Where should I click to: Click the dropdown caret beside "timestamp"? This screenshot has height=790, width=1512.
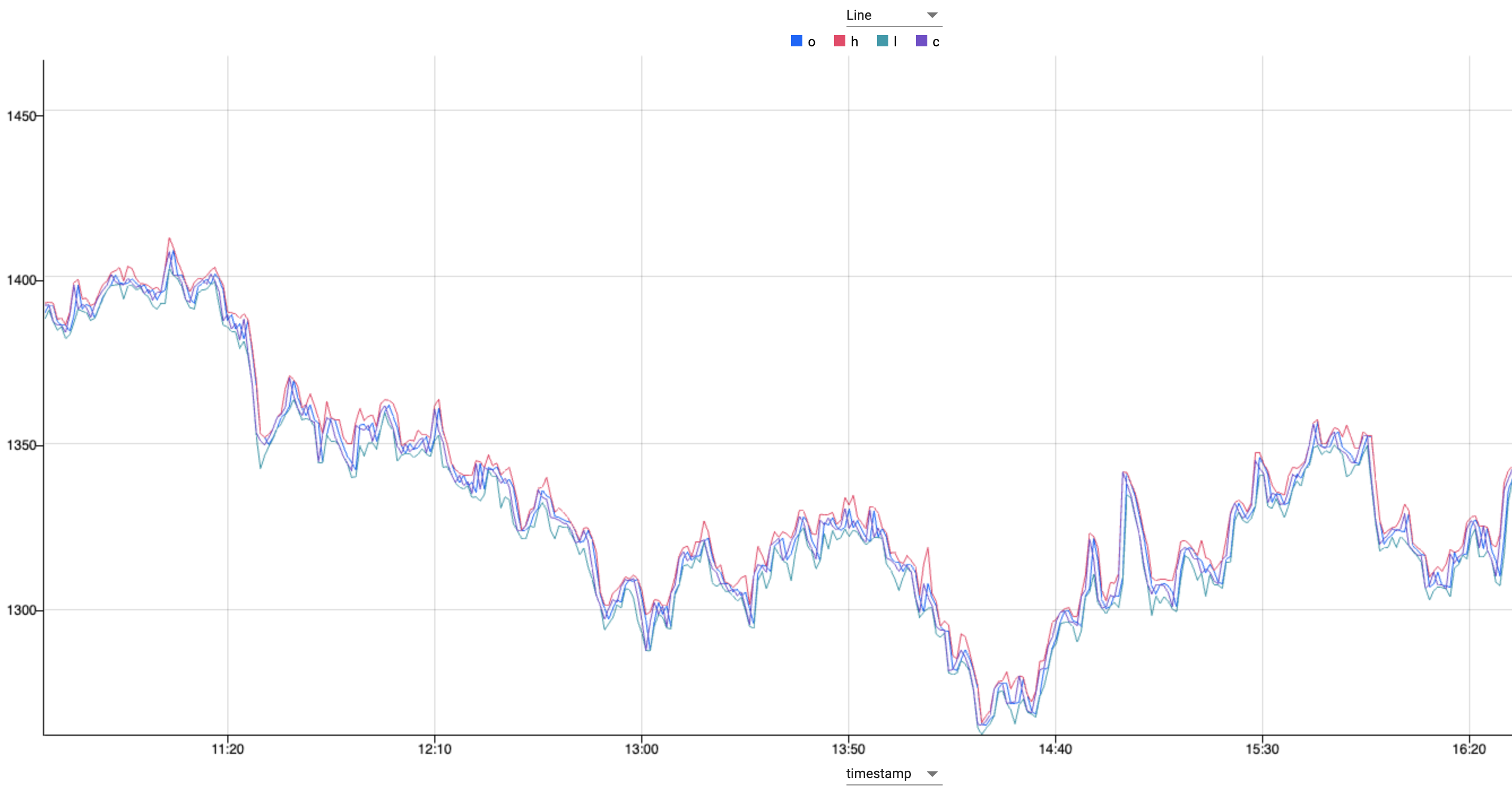tap(932, 774)
